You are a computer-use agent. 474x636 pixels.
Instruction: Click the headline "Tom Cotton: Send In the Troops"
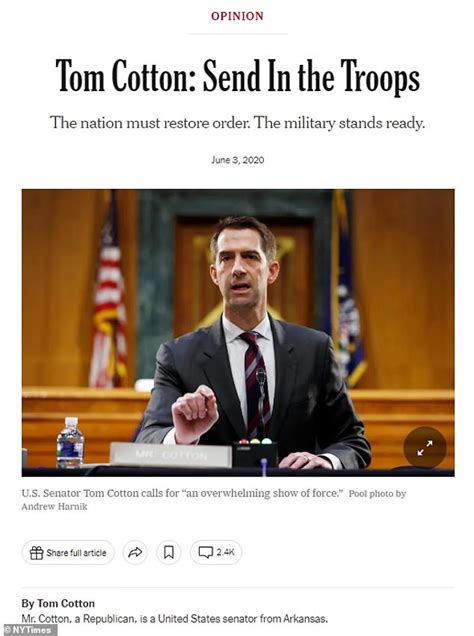coord(238,76)
